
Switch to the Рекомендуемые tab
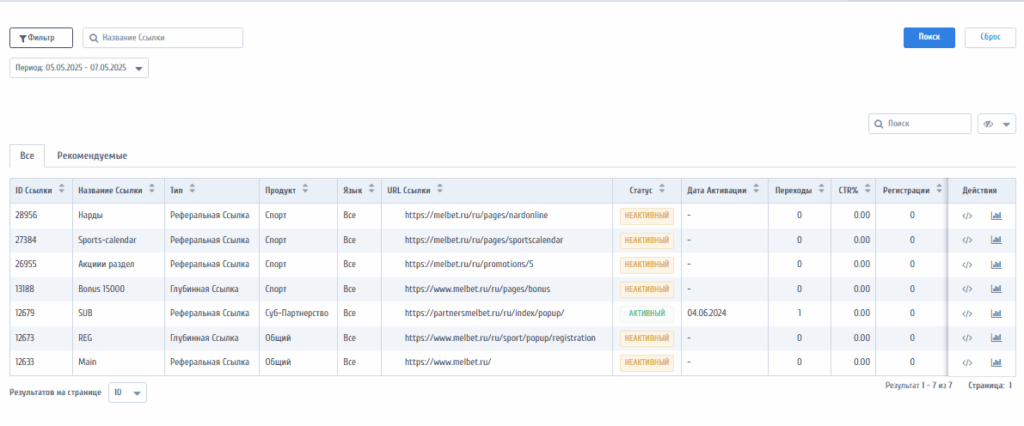tap(92, 156)
